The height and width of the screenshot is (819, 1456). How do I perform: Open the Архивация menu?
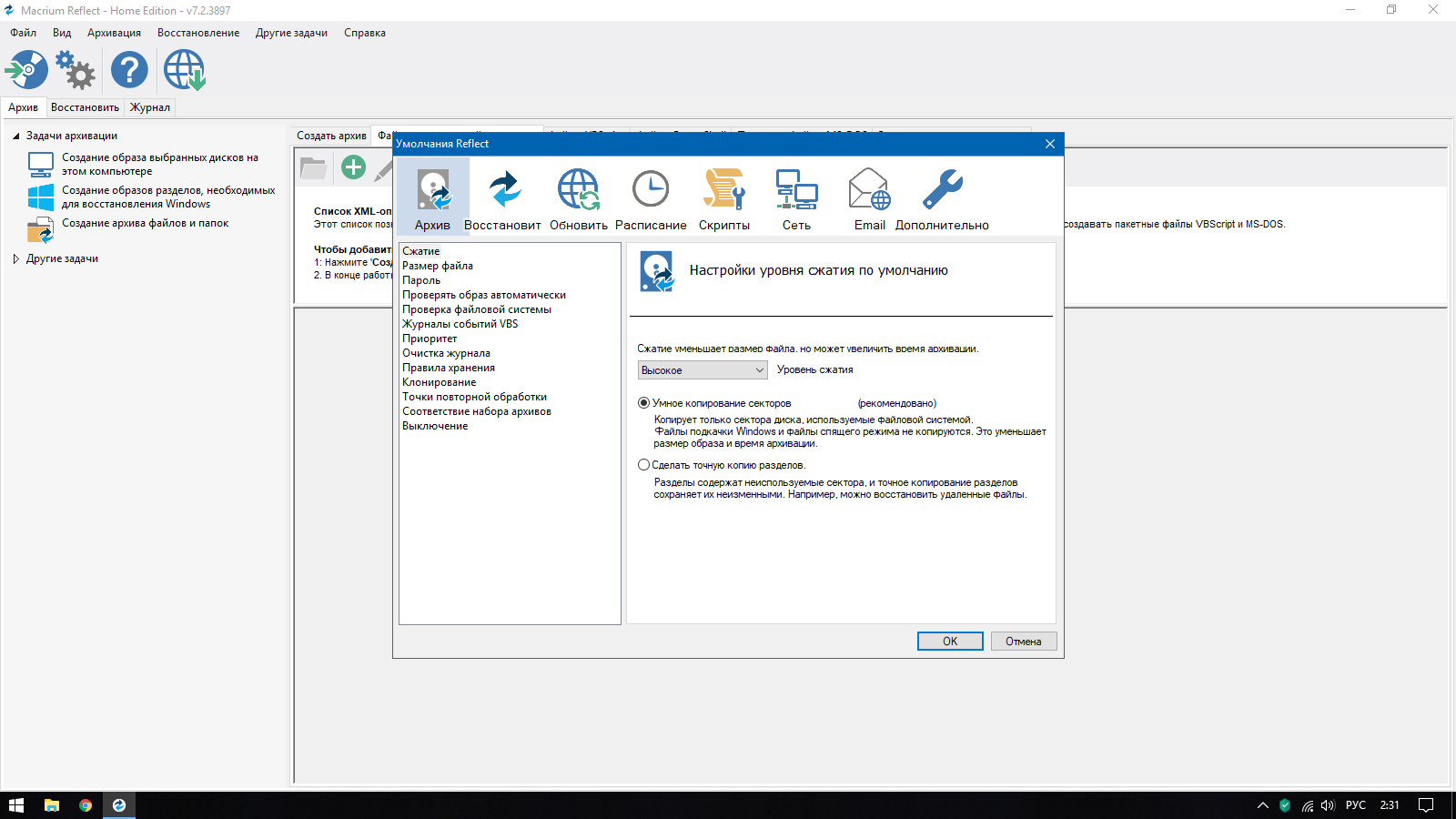pos(114,33)
